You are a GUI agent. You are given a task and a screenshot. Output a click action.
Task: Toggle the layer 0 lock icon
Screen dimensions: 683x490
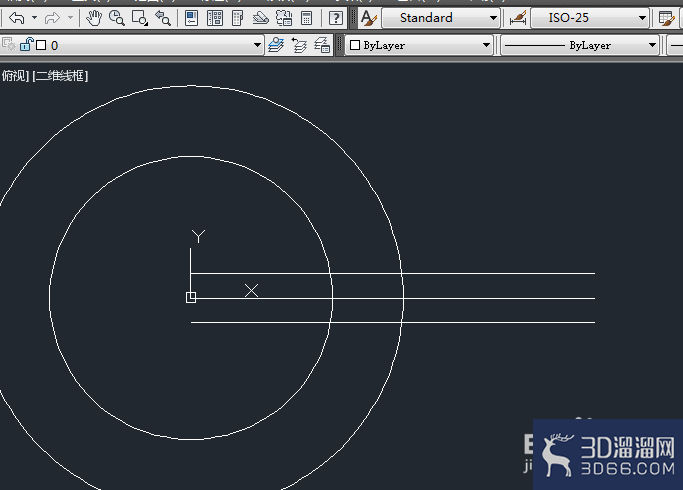pos(27,44)
